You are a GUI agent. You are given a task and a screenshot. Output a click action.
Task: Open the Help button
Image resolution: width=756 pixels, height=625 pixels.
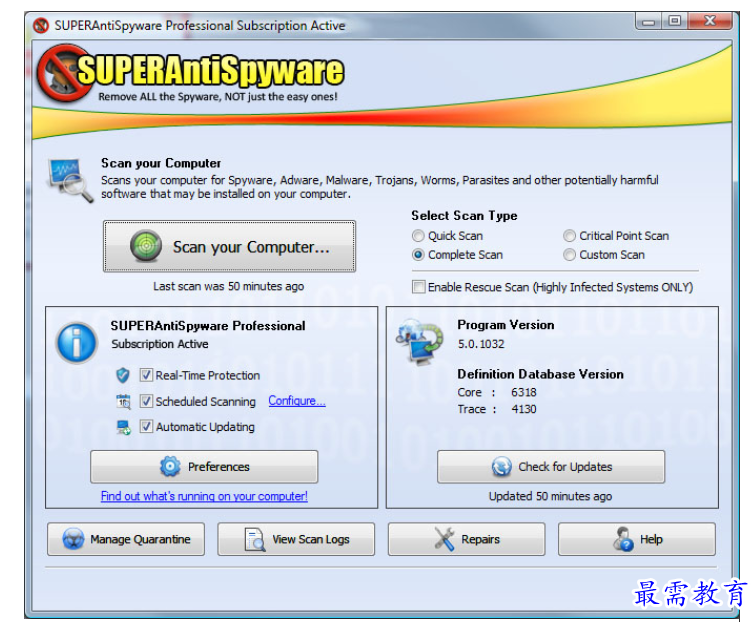click(636, 539)
